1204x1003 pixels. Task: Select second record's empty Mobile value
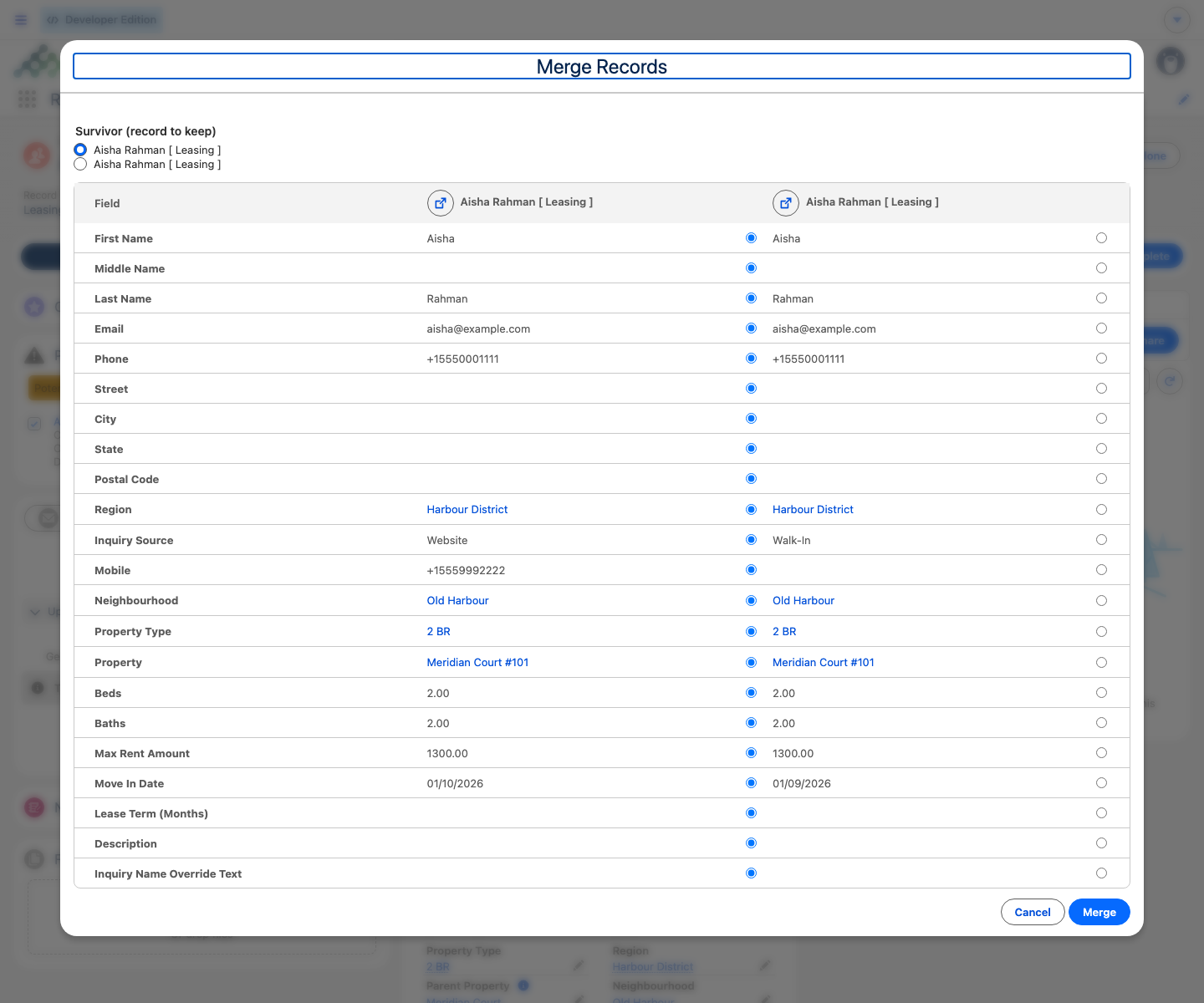click(x=1101, y=570)
